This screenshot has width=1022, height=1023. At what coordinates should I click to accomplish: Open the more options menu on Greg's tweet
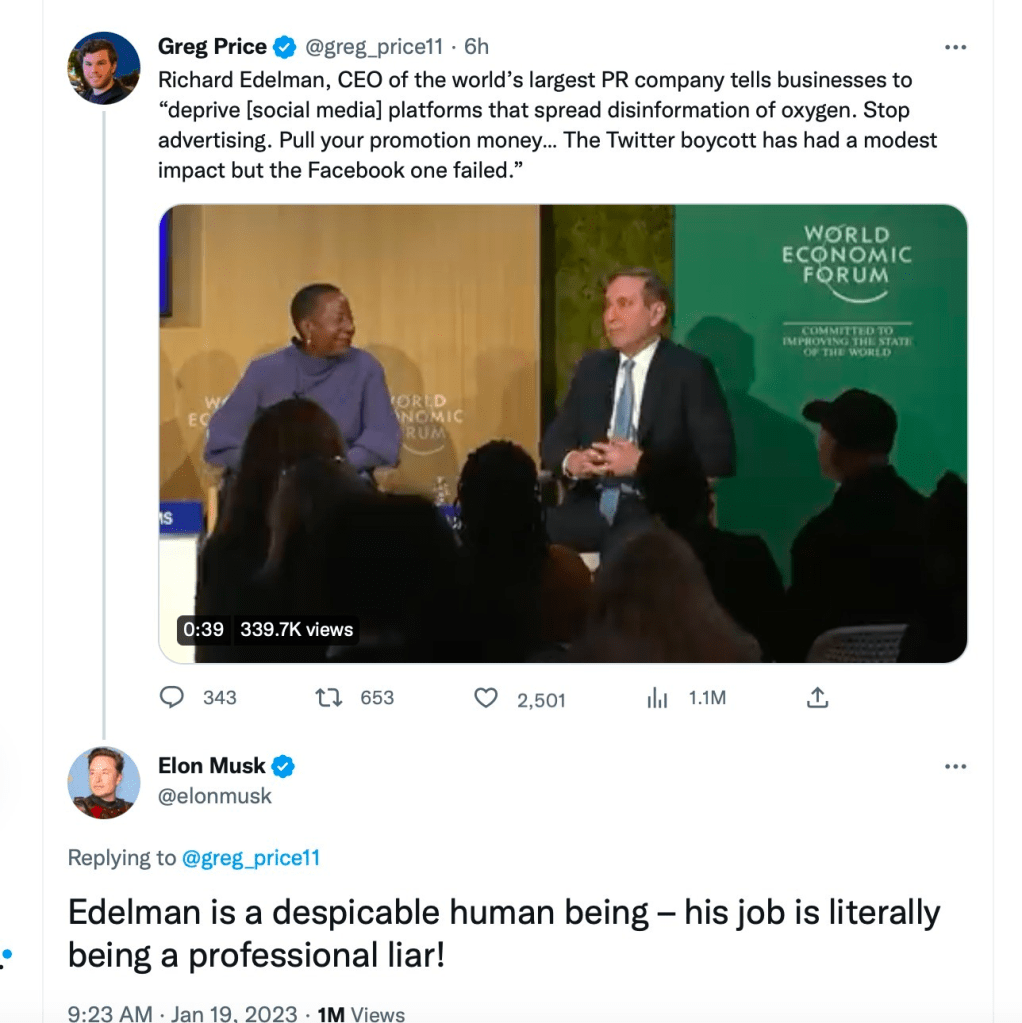coord(956,47)
